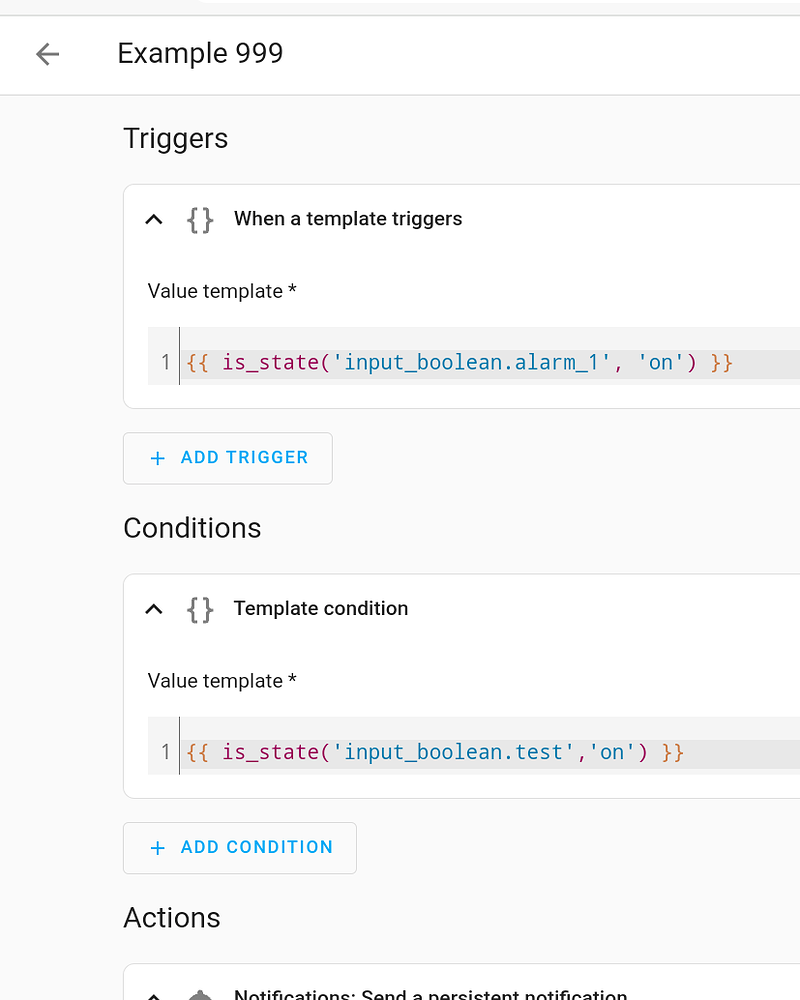This screenshot has height=1000, width=800.
Task: Click the Actions section heading
Action: tap(171, 918)
